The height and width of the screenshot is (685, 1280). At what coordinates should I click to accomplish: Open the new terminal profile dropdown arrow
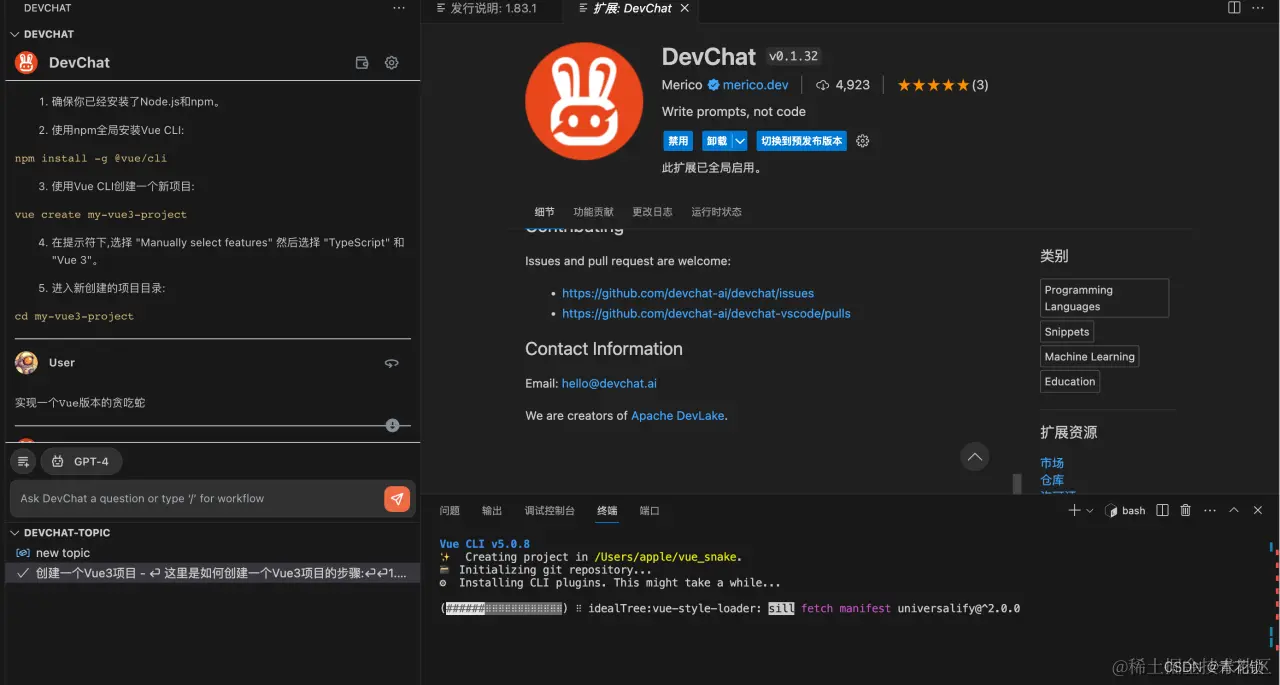coord(1090,511)
